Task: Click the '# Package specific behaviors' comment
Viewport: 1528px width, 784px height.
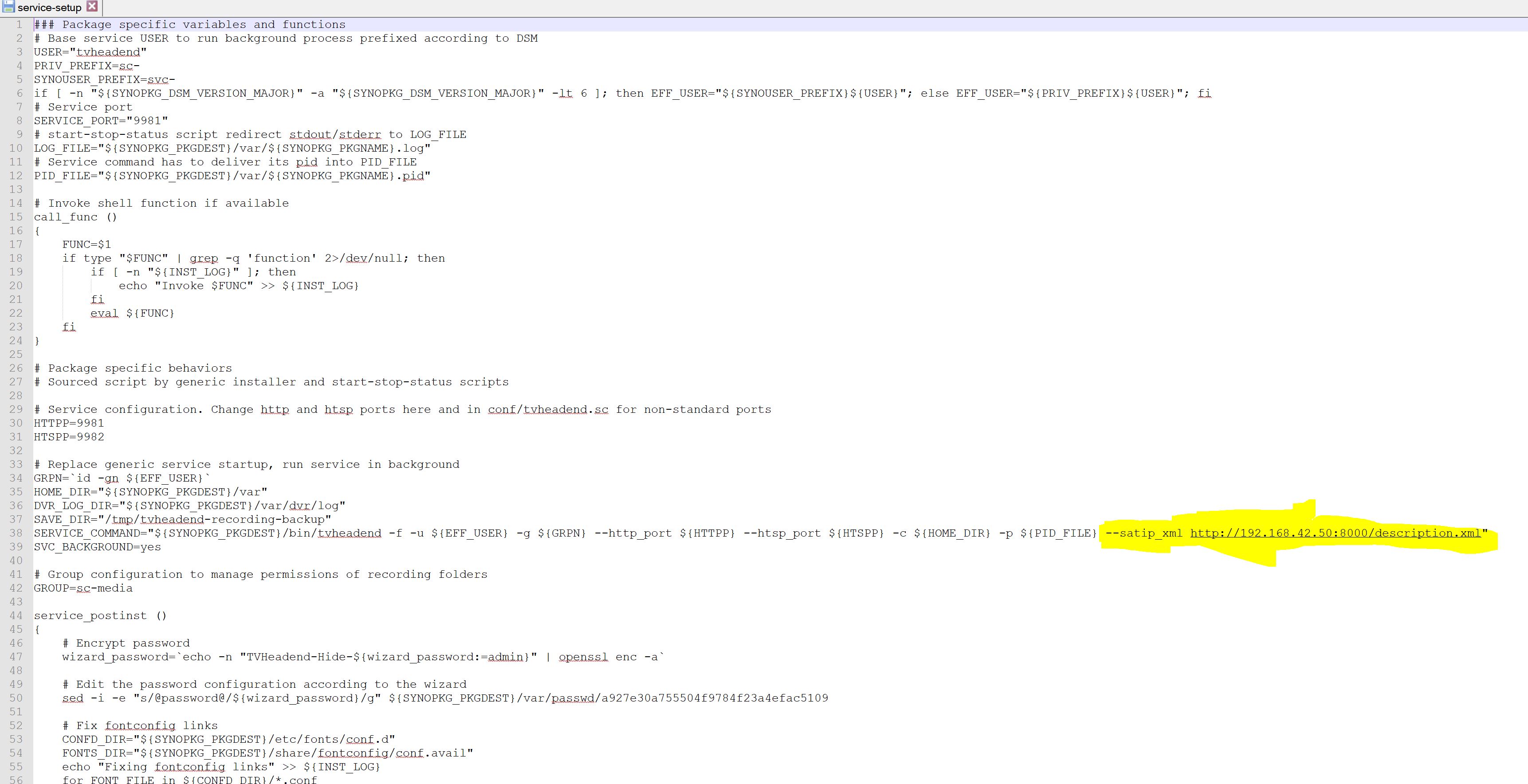Action: [x=133, y=368]
